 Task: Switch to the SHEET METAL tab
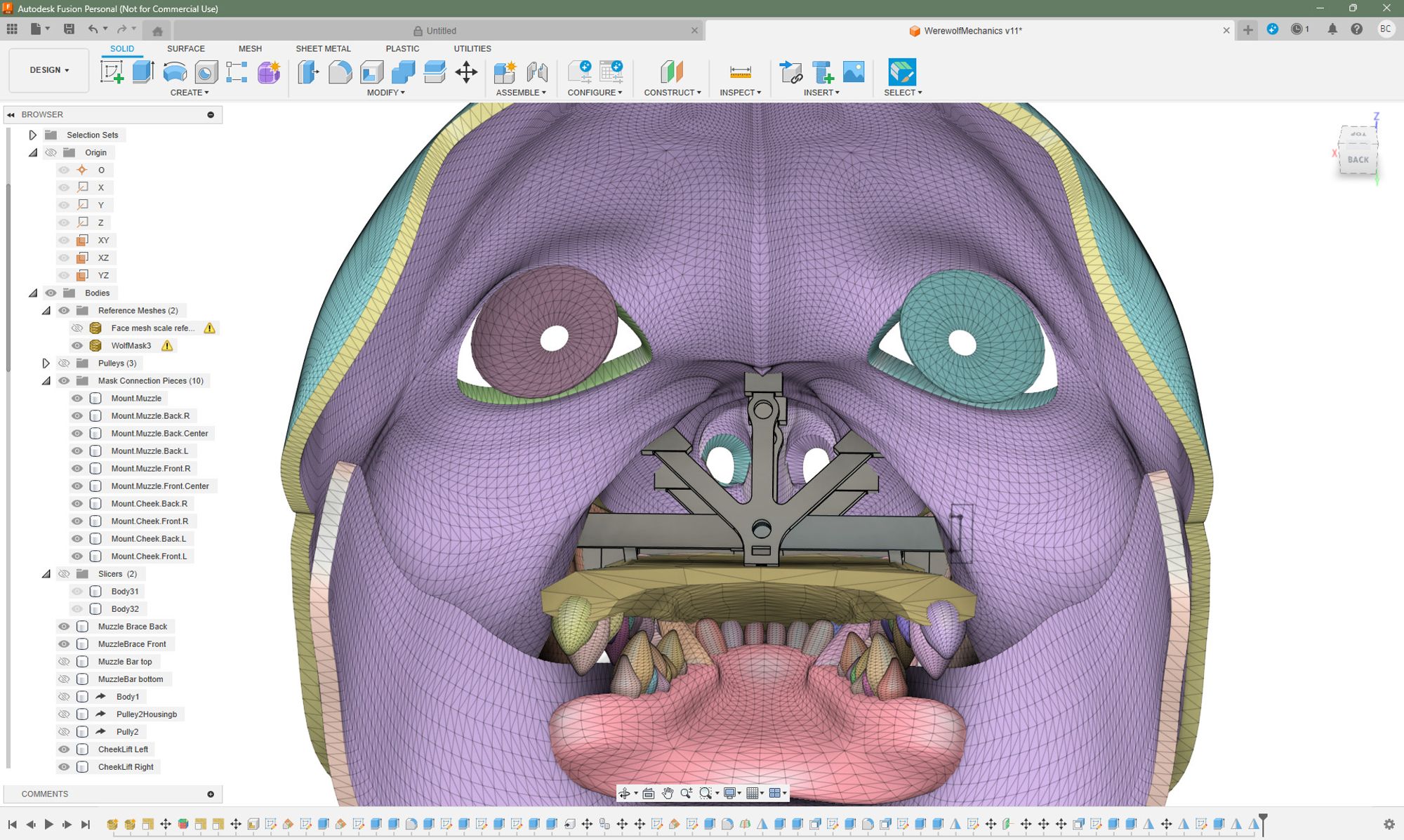pyautogui.click(x=323, y=48)
